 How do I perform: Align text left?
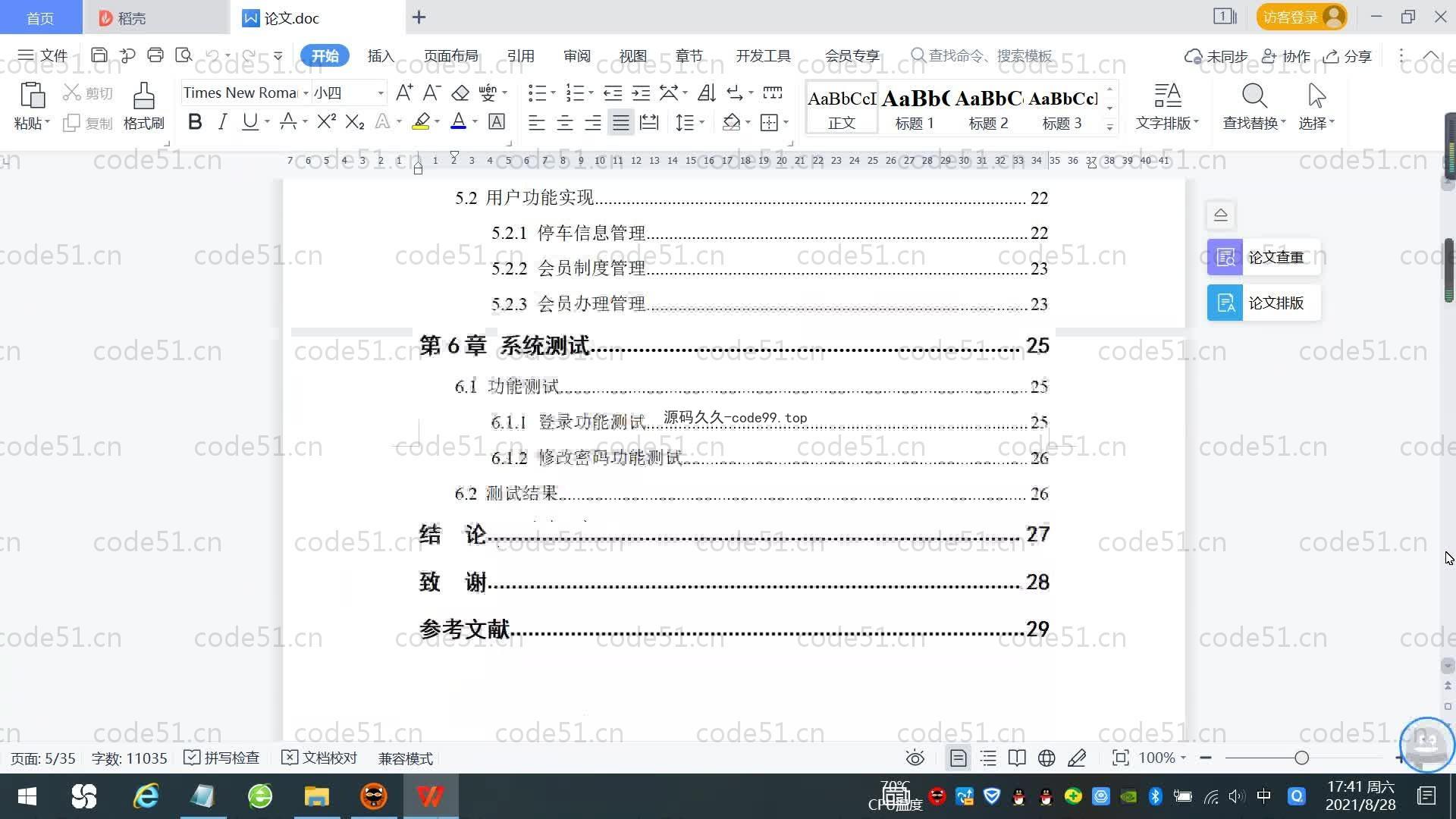click(x=537, y=122)
